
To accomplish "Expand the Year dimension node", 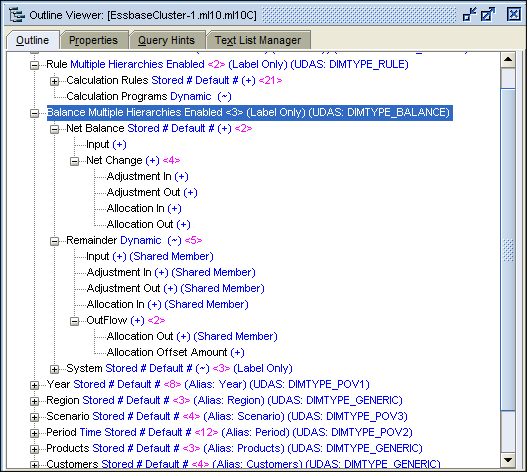I will tap(34, 385).
